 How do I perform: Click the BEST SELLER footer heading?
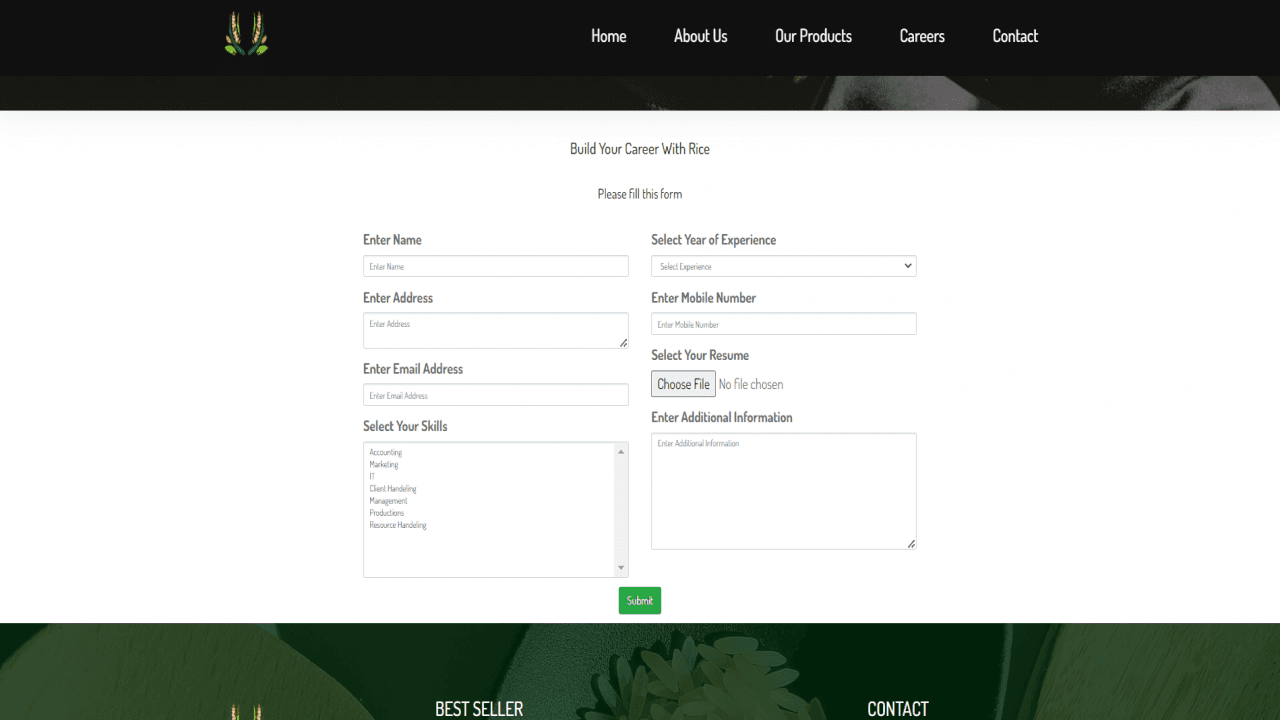click(x=479, y=709)
